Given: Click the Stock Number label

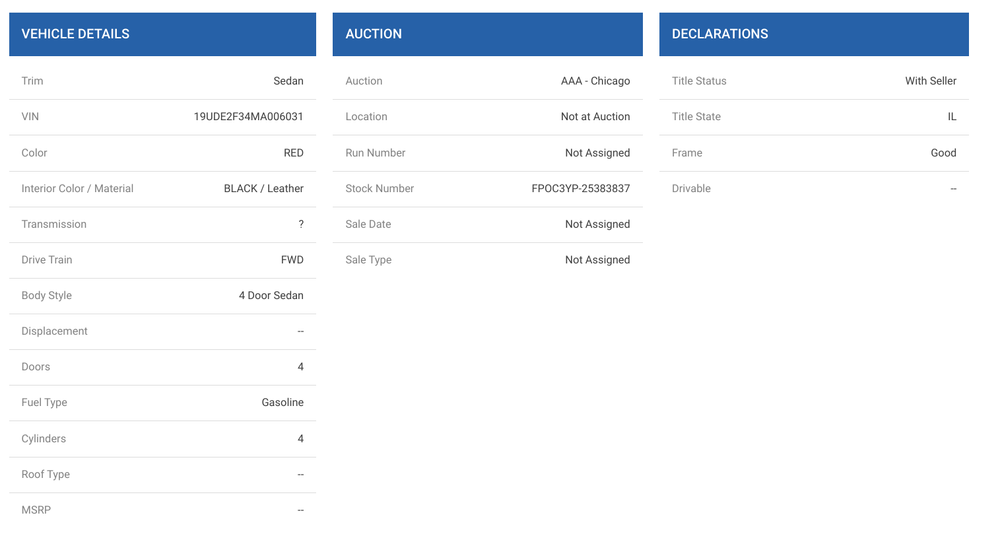Looking at the screenshot, I should pyautogui.click(x=379, y=189).
